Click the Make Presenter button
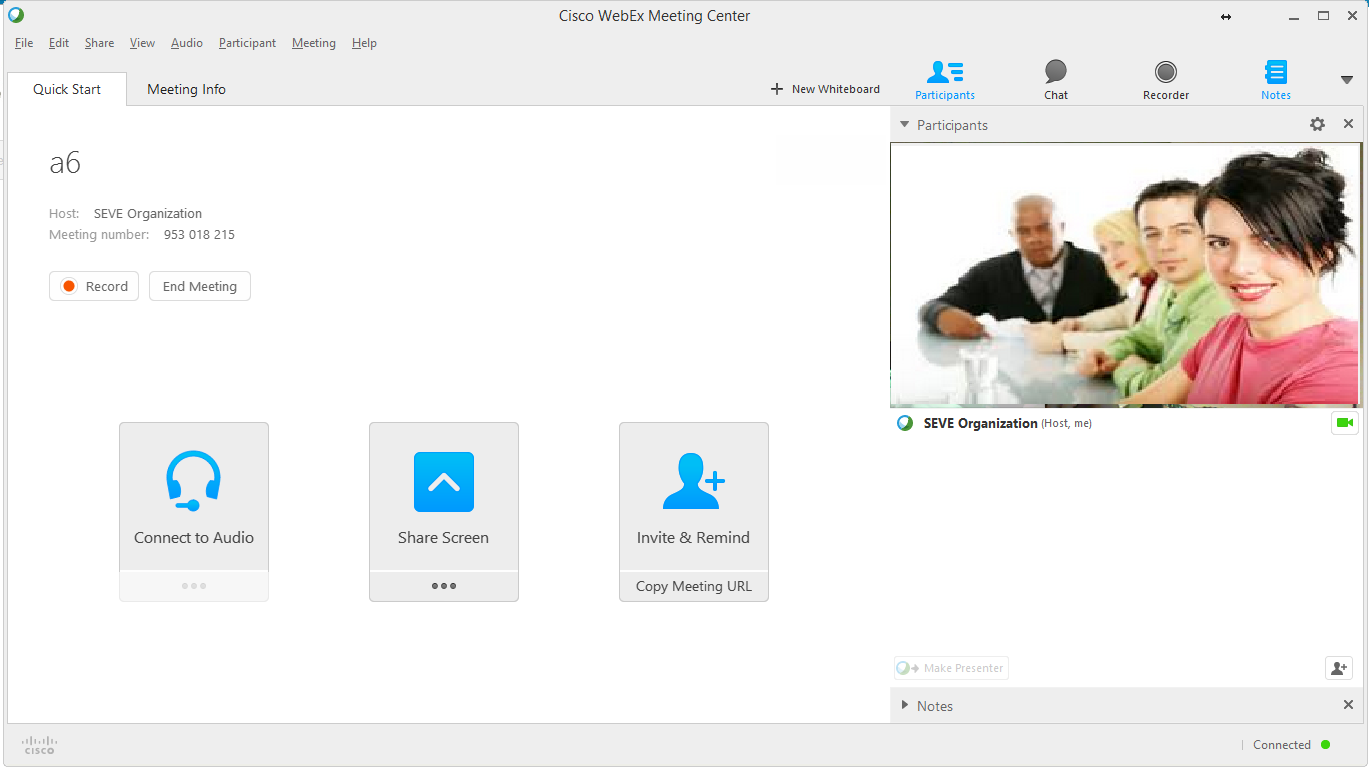1369x769 pixels. coord(951,668)
